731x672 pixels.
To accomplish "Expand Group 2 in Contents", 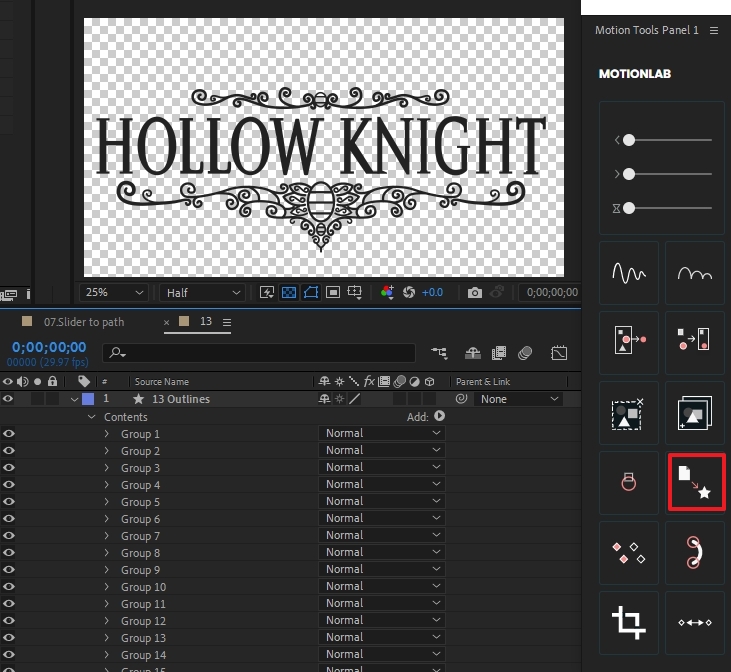I will [x=107, y=450].
